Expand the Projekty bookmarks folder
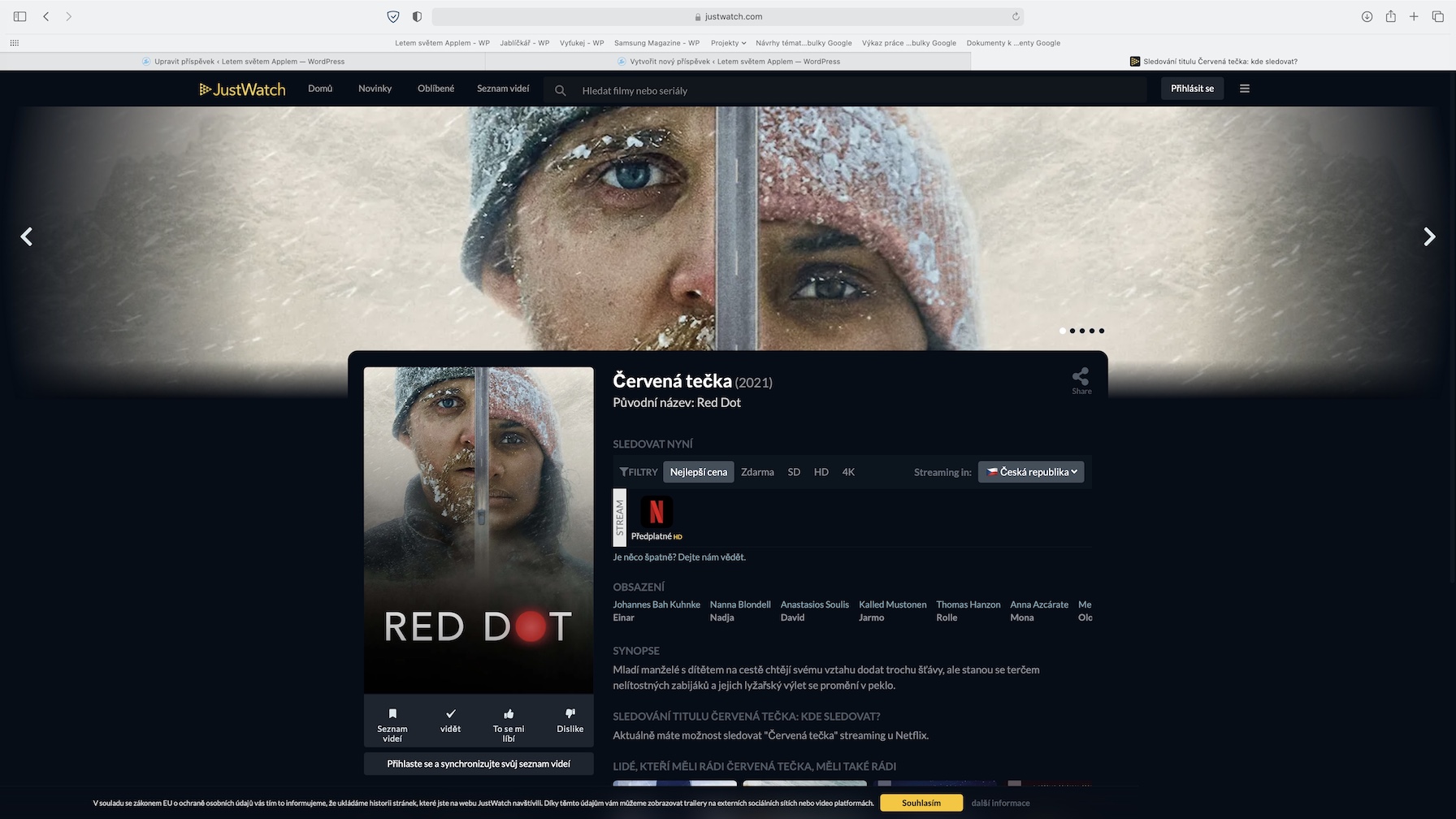 pos(728,43)
